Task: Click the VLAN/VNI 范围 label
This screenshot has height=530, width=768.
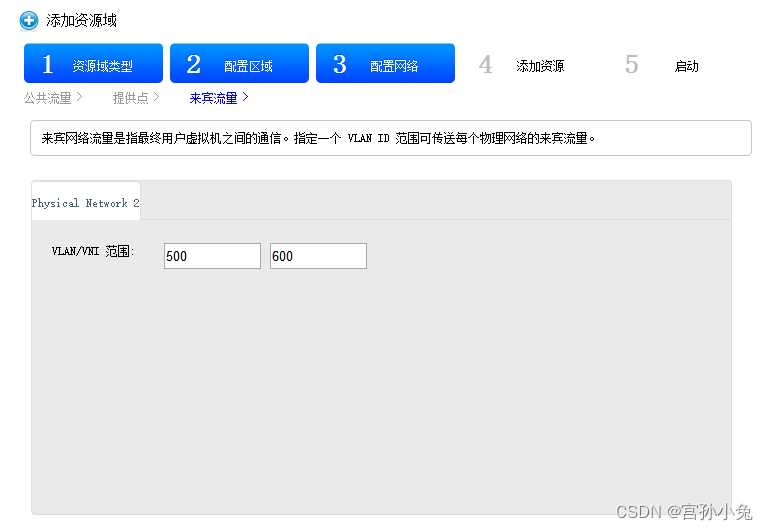Action: point(93,251)
